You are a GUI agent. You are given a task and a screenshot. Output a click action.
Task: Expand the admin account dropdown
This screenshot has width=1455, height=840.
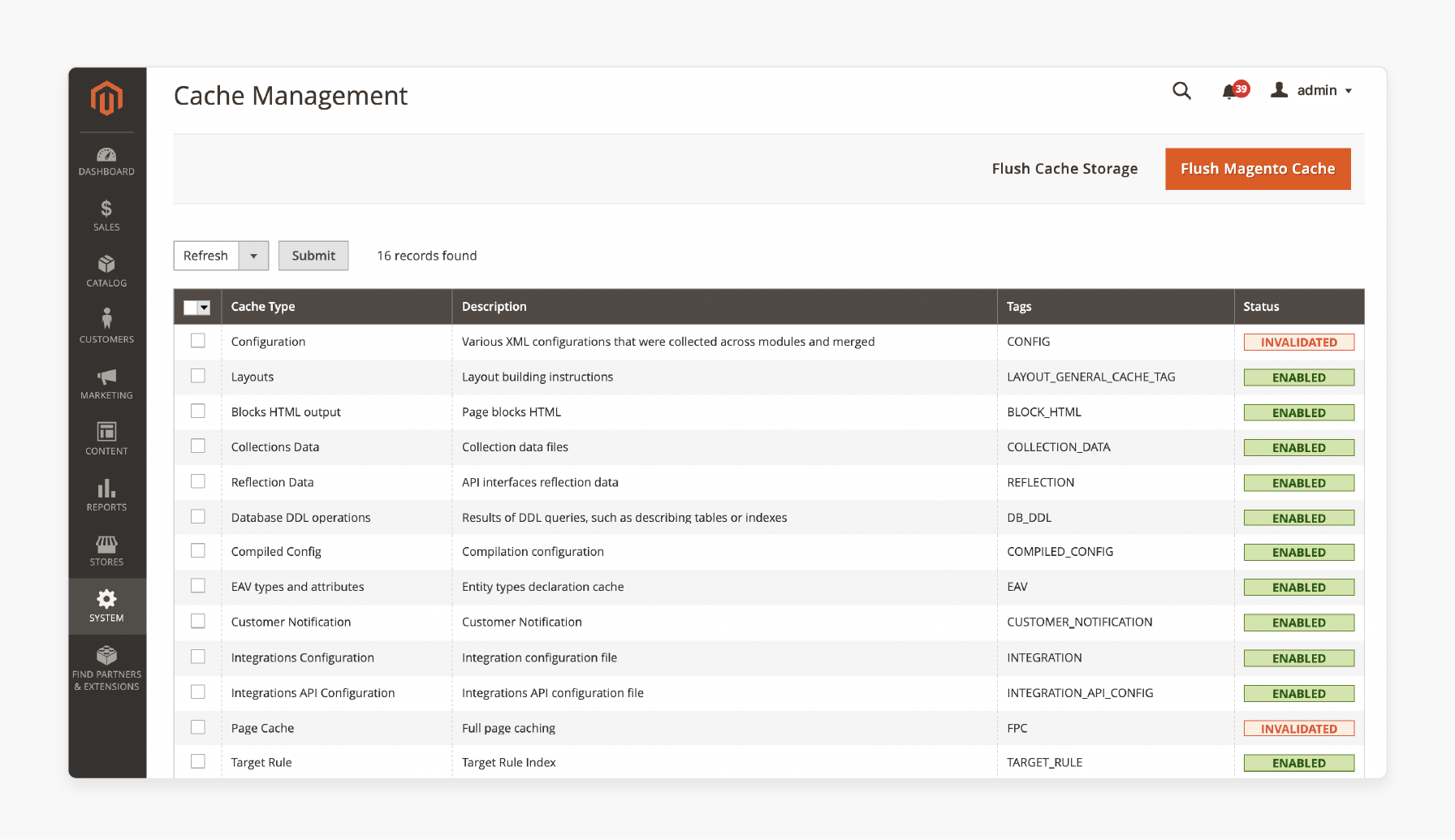(x=1349, y=91)
